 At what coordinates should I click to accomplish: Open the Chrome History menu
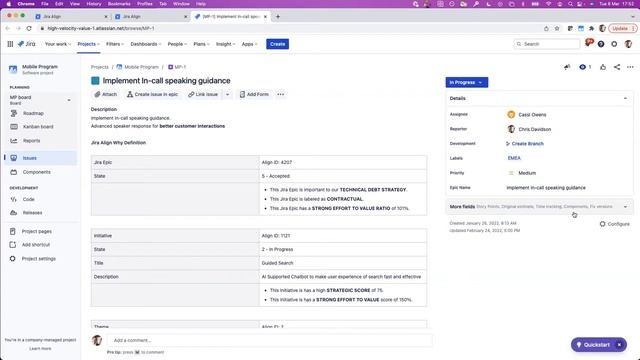click(x=93, y=4)
